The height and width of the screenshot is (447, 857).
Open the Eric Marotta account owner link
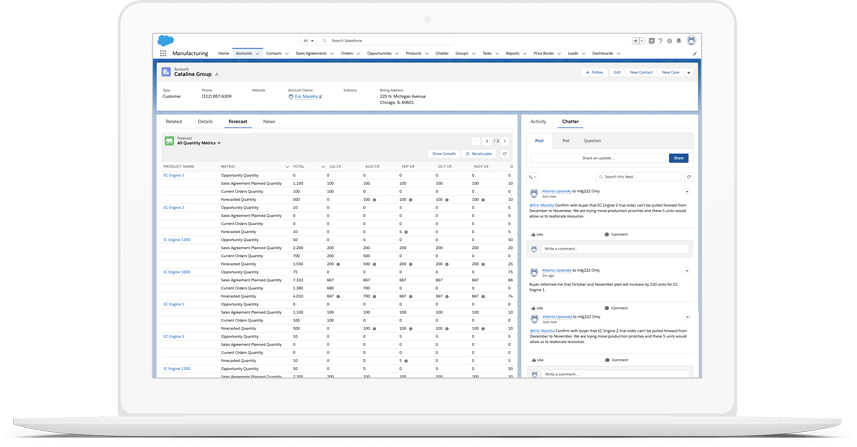tap(306, 97)
